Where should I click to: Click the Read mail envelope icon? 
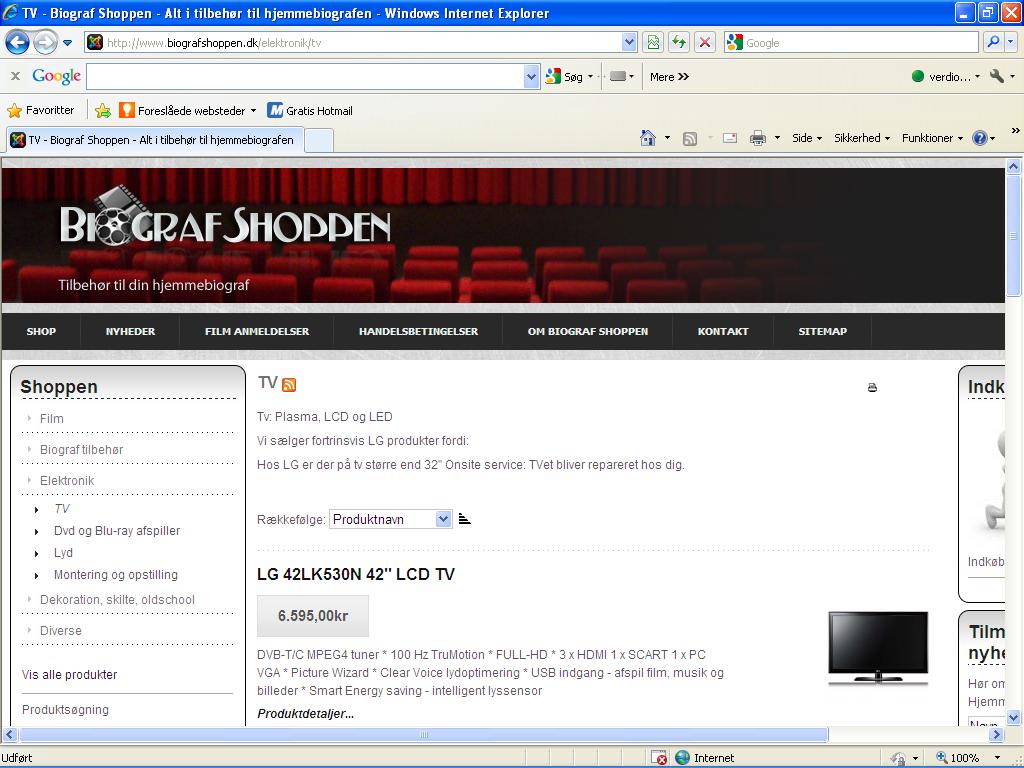click(x=730, y=138)
